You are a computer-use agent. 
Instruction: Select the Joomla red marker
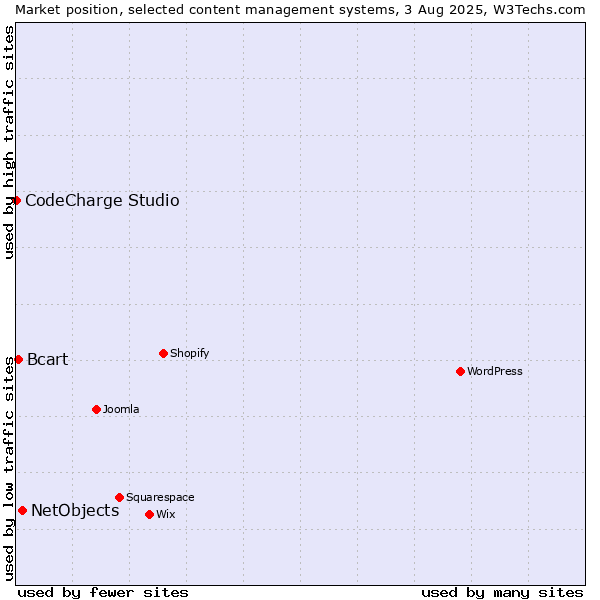point(96,409)
